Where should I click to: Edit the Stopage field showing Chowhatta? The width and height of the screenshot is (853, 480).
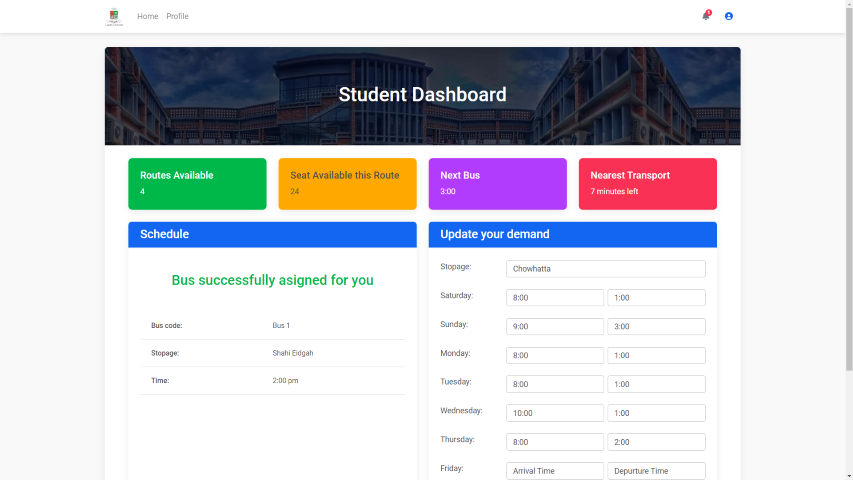(x=605, y=269)
